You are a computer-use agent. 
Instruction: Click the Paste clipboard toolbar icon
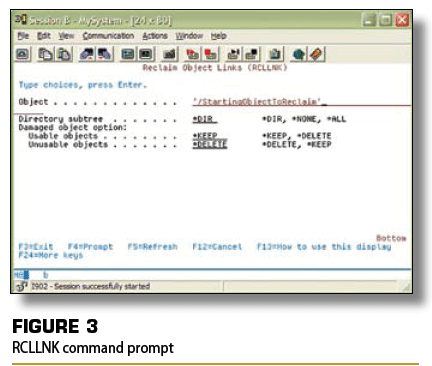pyautogui.click(x=64, y=54)
